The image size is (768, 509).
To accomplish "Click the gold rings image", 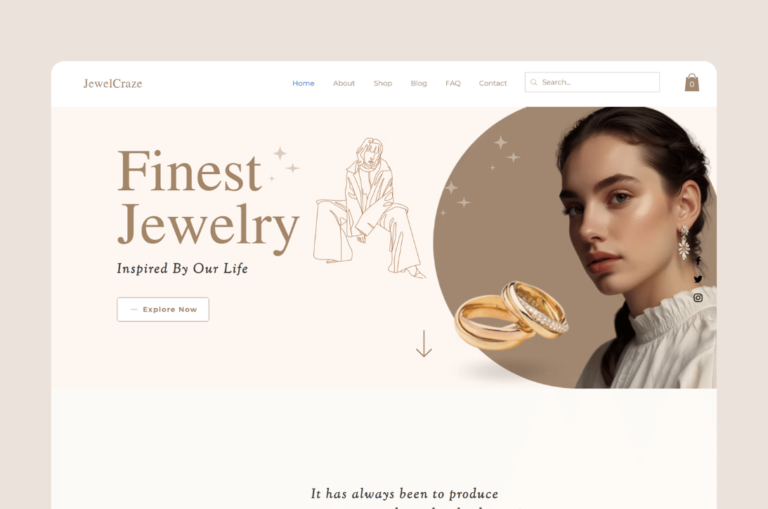I will (x=511, y=315).
